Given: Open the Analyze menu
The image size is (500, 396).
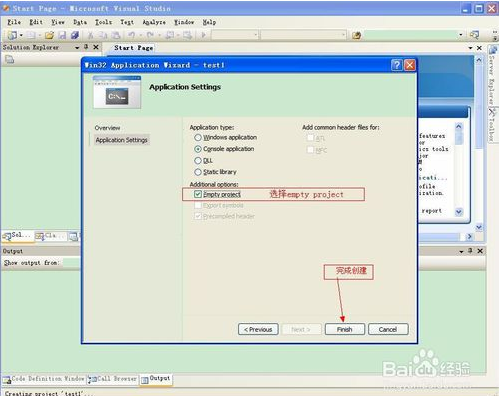Looking at the screenshot, I should (154, 22).
